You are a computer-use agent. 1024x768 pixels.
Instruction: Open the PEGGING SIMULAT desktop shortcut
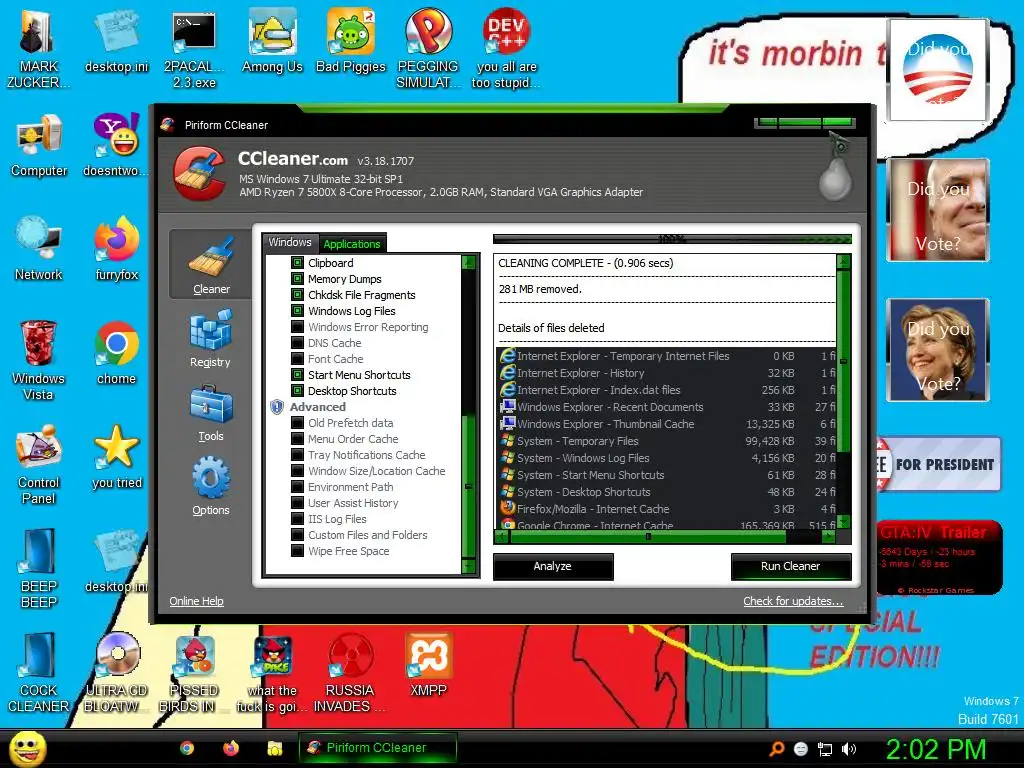(428, 49)
